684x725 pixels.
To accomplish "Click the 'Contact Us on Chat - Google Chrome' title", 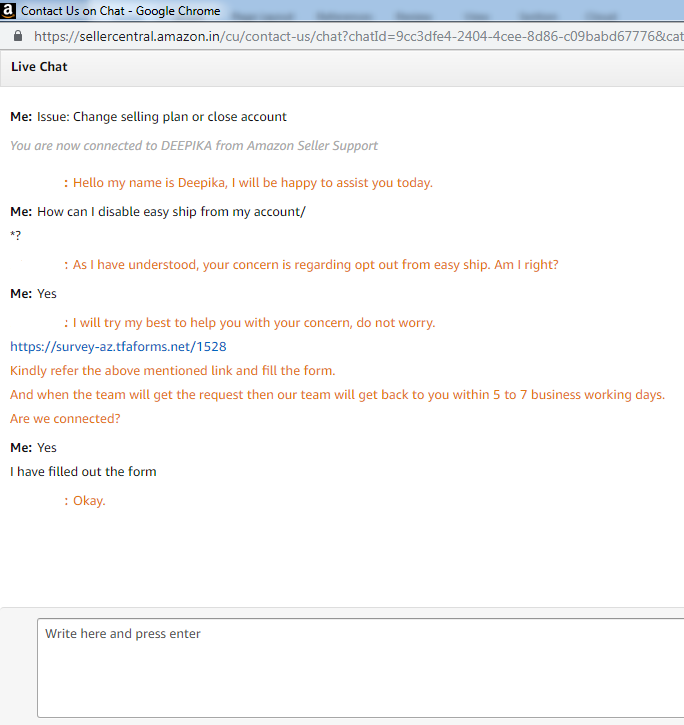I will click(x=121, y=11).
